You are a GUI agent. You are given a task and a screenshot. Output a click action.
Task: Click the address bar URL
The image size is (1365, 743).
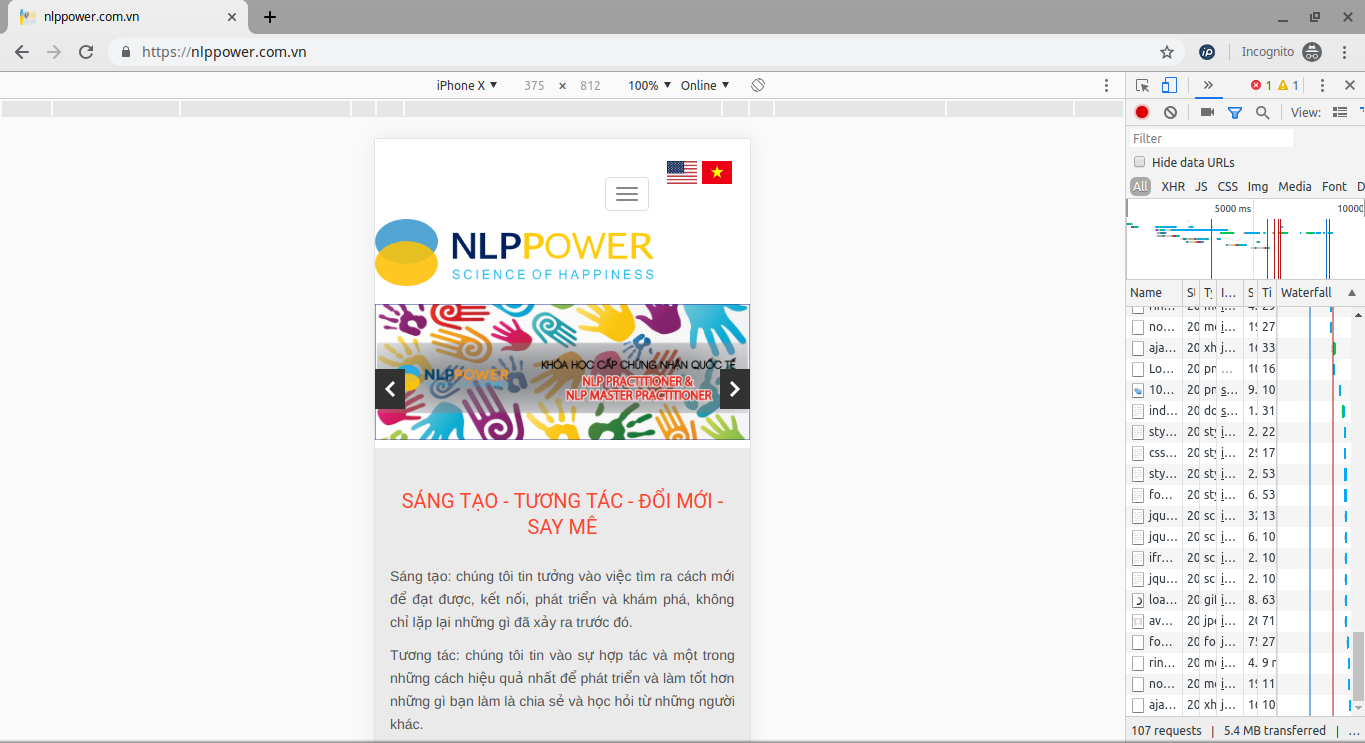pos(224,52)
